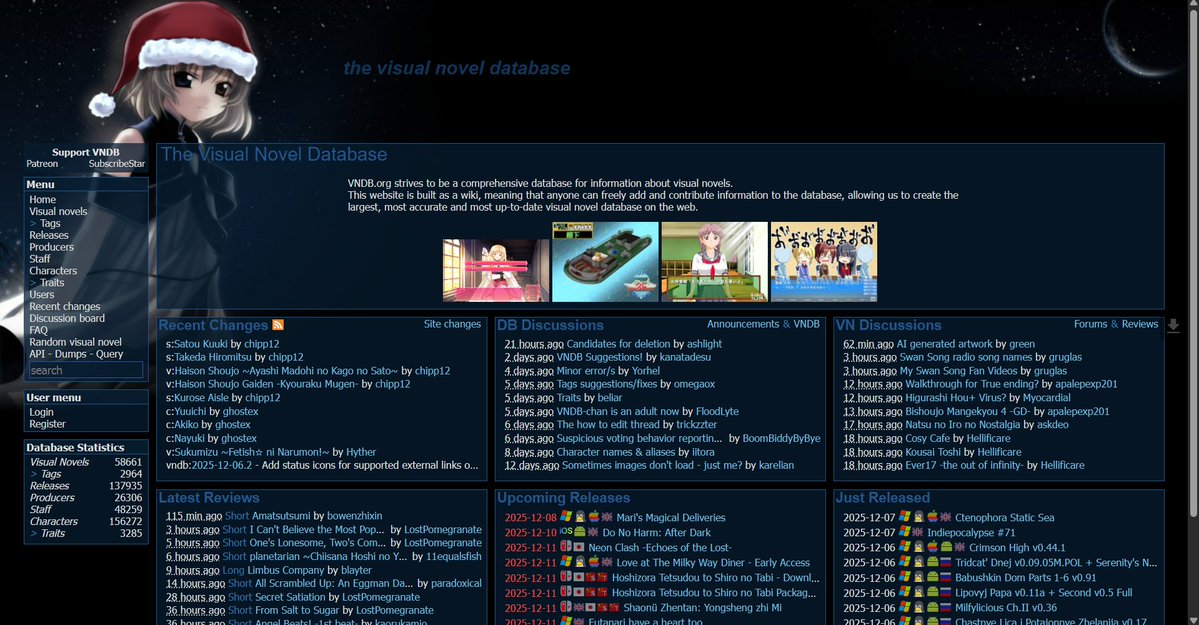Click Apple icon in Ctenophora Static Sea row
Viewport: 1199px width, 625px height.
coord(933,517)
